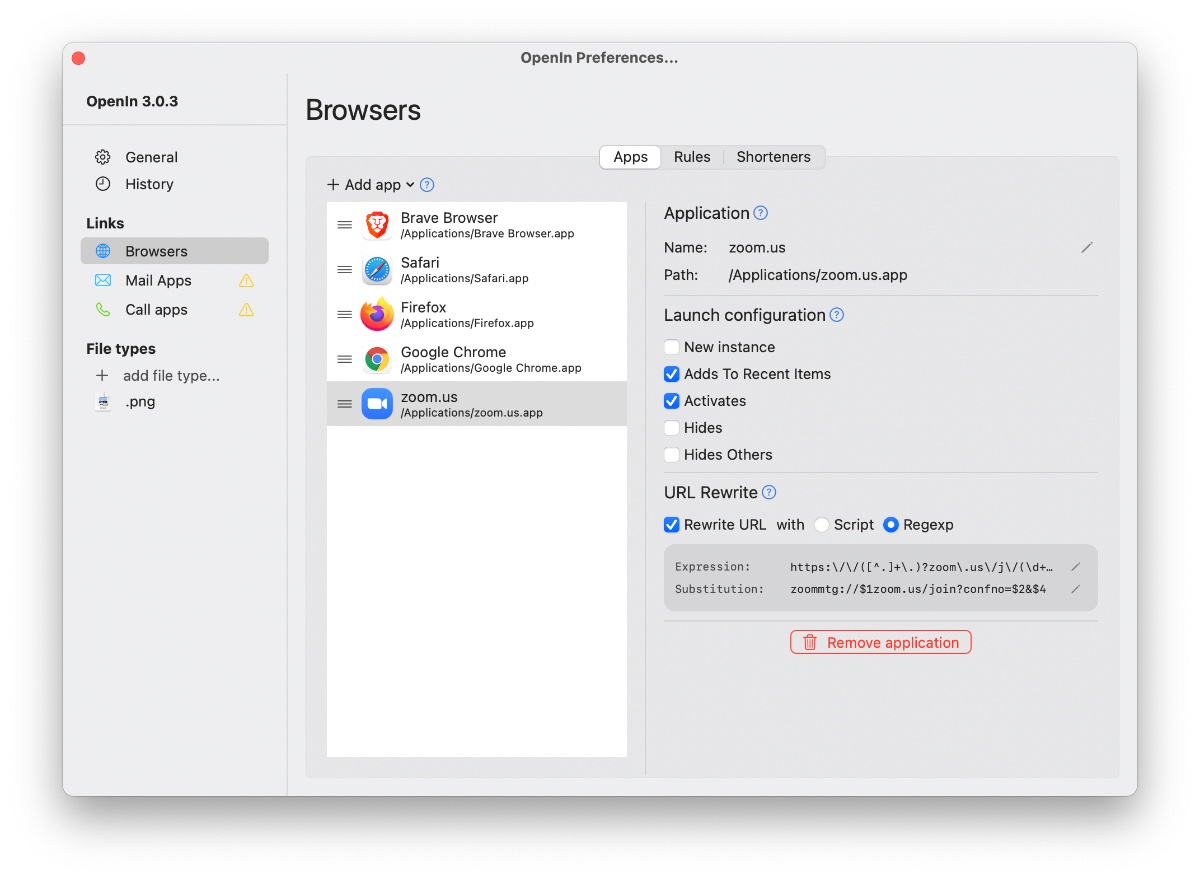The image size is (1200, 879).
Task: Close the OpenIn Preferences window
Action: coord(79,59)
